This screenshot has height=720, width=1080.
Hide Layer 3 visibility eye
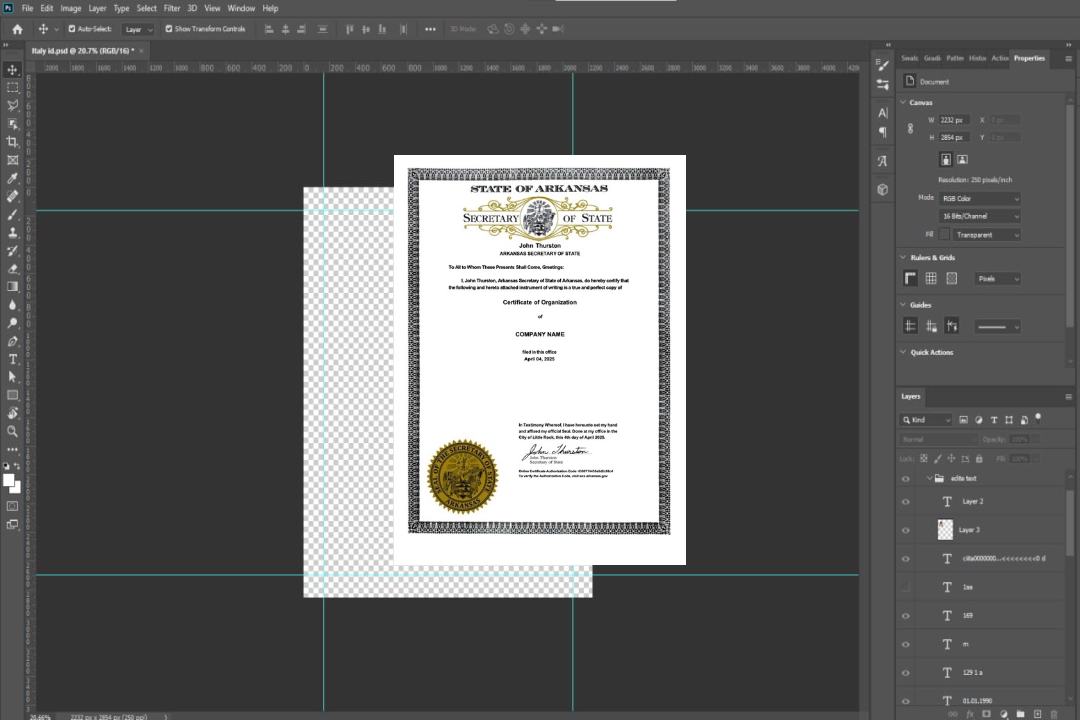(x=906, y=531)
